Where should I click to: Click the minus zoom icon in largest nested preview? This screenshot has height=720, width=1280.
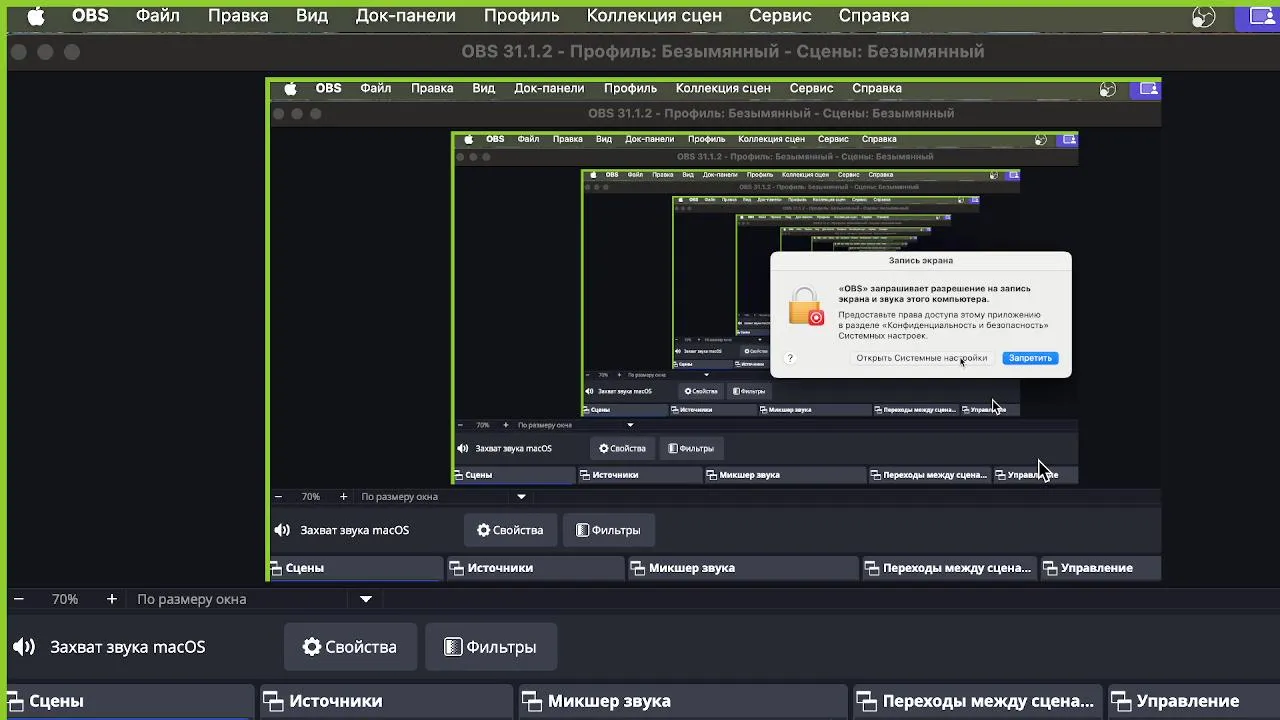pyautogui.click(x=278, y=497)
